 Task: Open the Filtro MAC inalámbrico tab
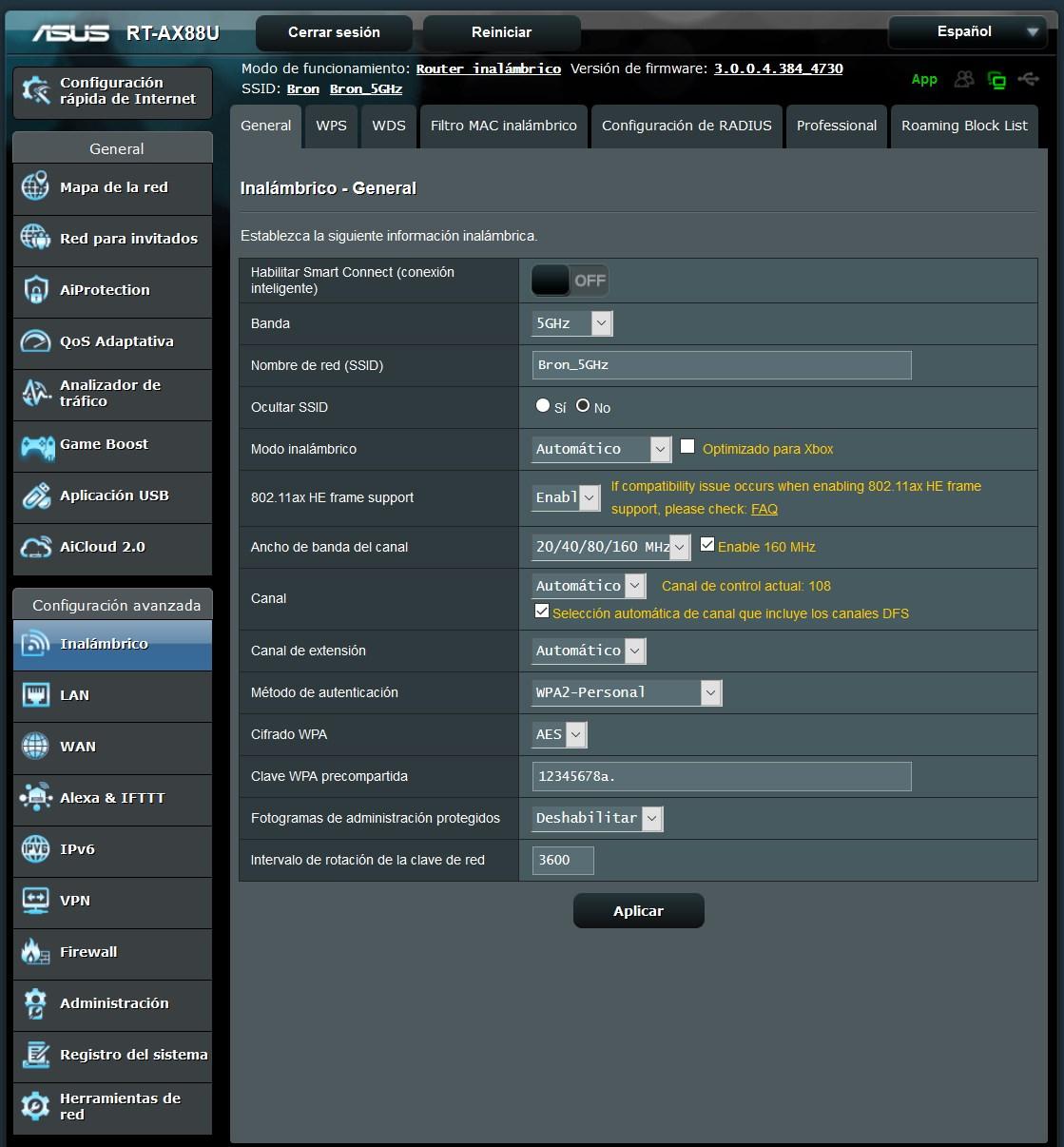point(503,126)
